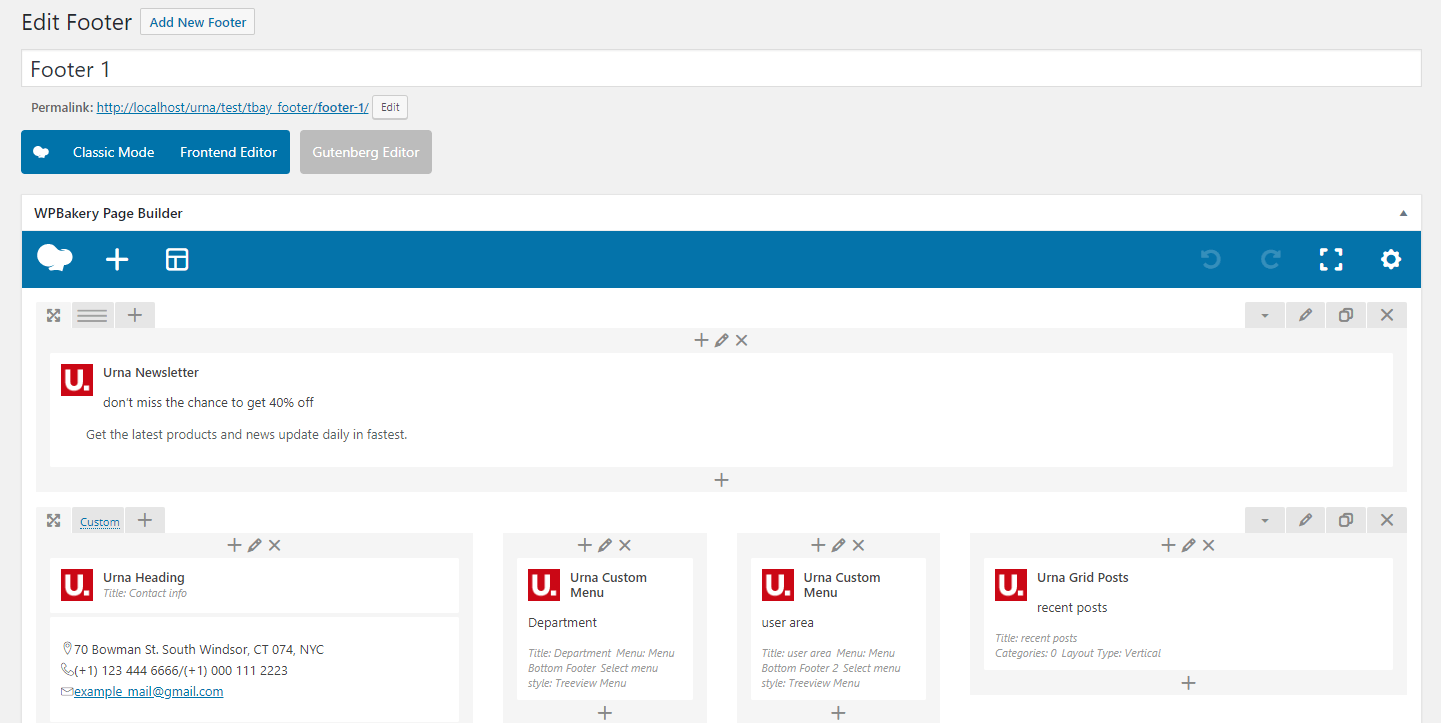The width and height of the screenshot is (1441, 723).
Task: Open the Gutenberg Editor
Action: pos(366,152)
